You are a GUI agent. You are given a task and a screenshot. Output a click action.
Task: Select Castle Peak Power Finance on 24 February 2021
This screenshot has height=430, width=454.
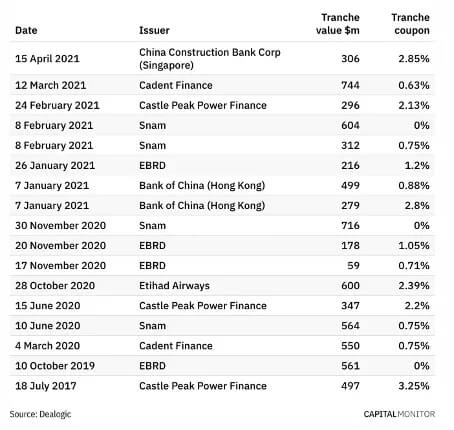click(203, 105)
